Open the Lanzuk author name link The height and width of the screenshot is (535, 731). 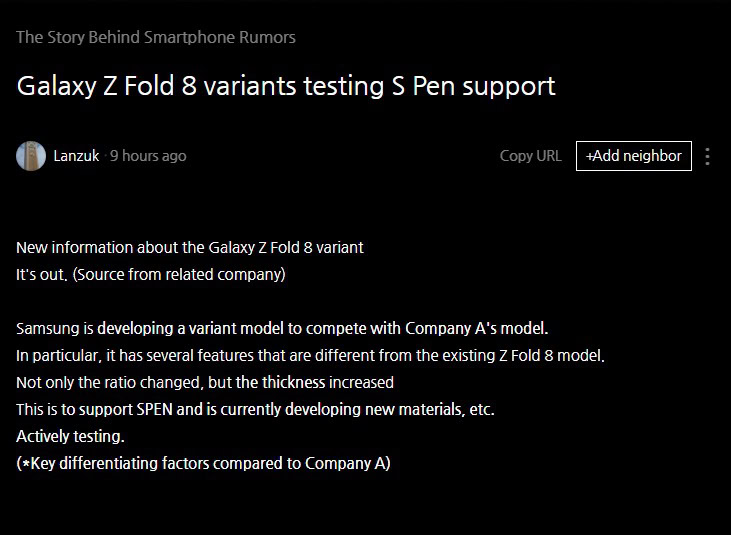pyautogui.click(x=76, y=156)
